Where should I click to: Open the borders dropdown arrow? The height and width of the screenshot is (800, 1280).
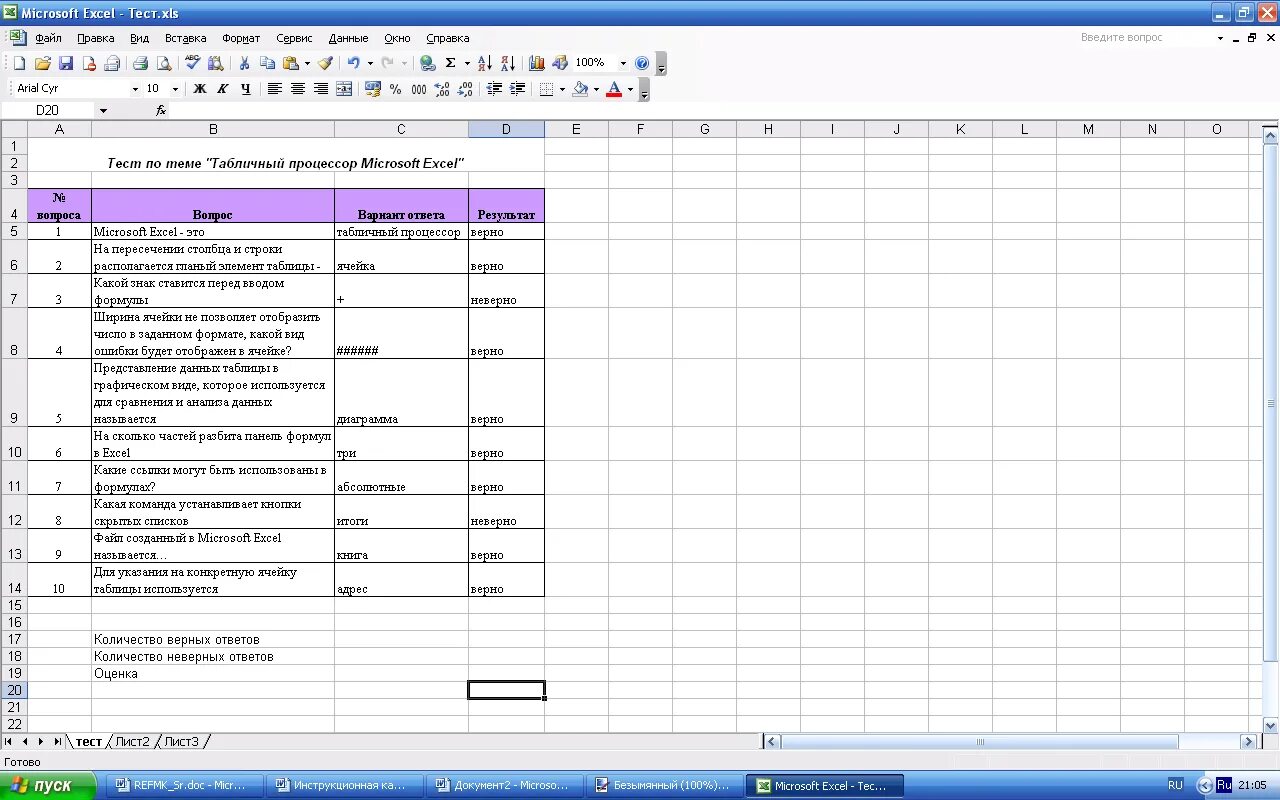(x=562, y=89)
